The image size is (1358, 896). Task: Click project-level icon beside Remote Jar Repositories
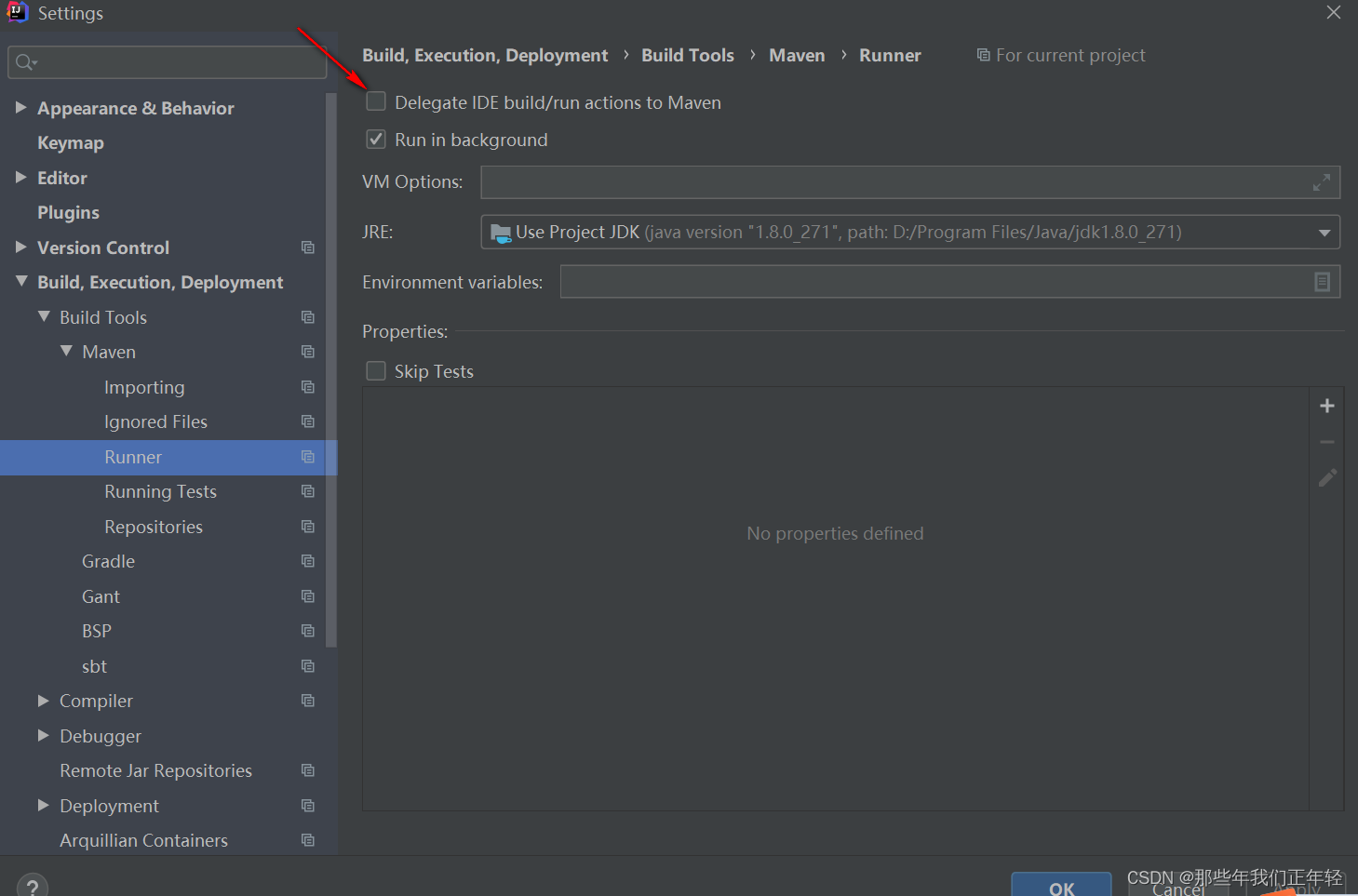coord(308,770)
